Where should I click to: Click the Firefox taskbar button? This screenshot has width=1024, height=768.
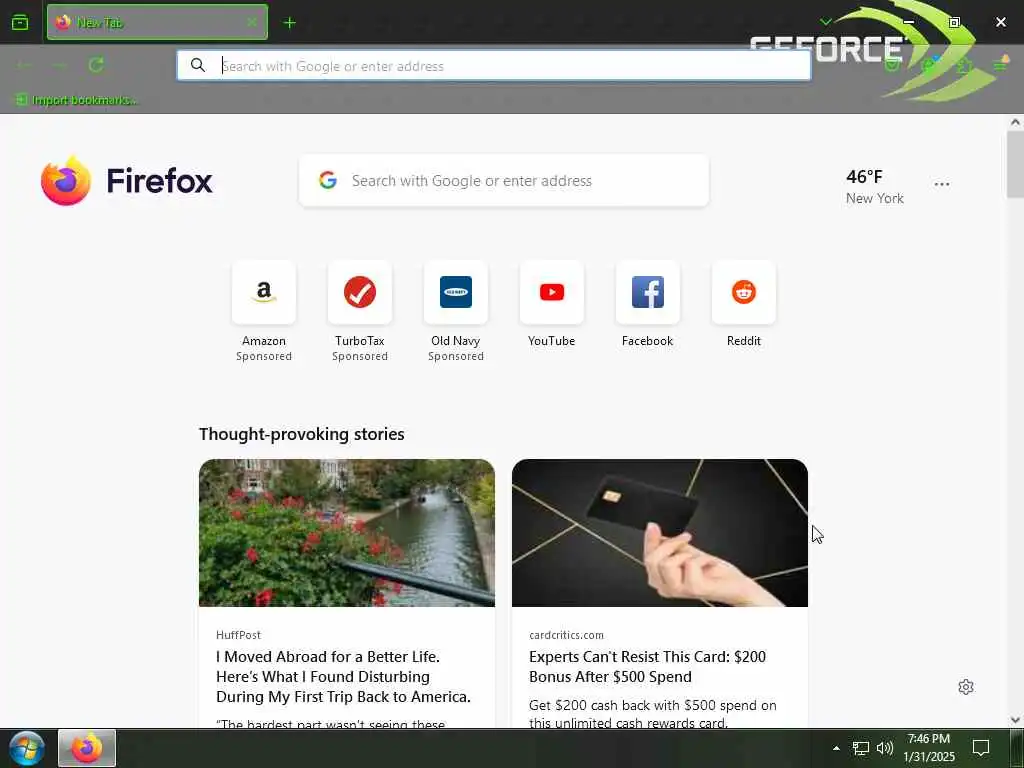(x=87, y=748)
